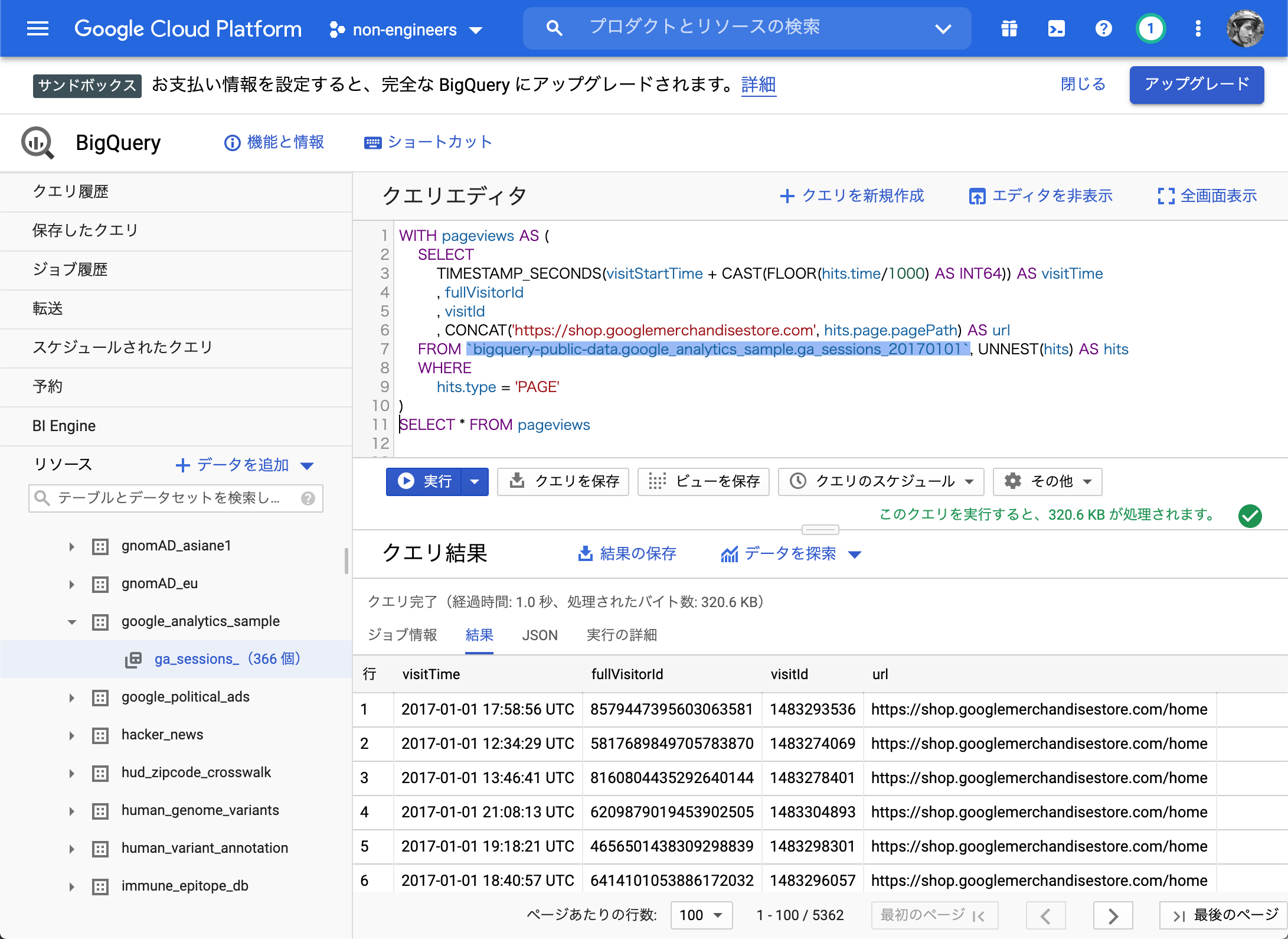Click ga_sessions_ table icon

pyautogui.click(x=133, y=660)
